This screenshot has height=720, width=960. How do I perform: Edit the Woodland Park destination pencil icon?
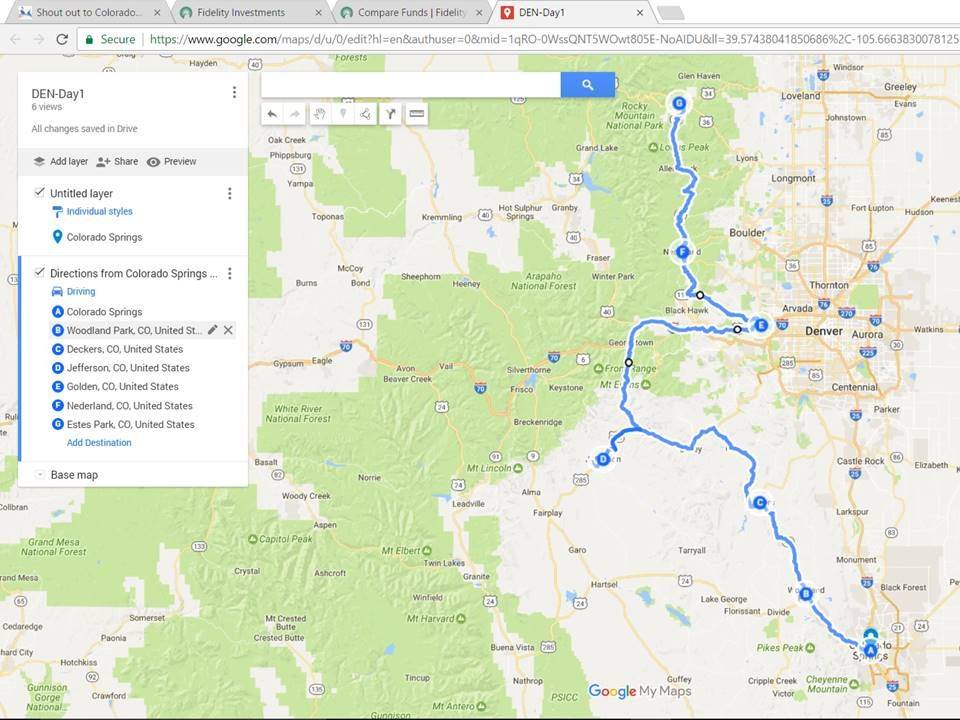coord(212,330)
